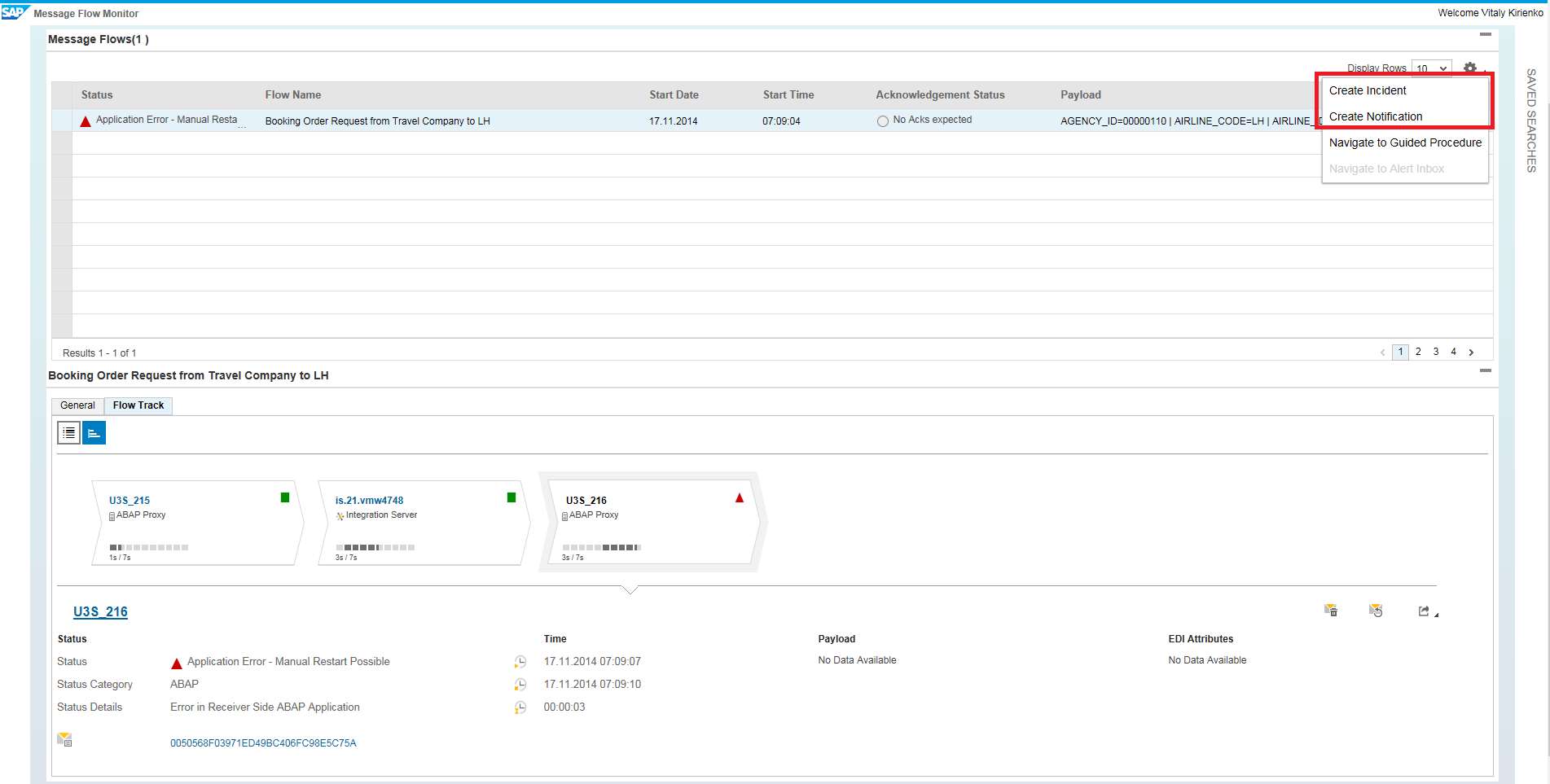
Task: Go to the next results page arrow
Action: (1471, 353)
